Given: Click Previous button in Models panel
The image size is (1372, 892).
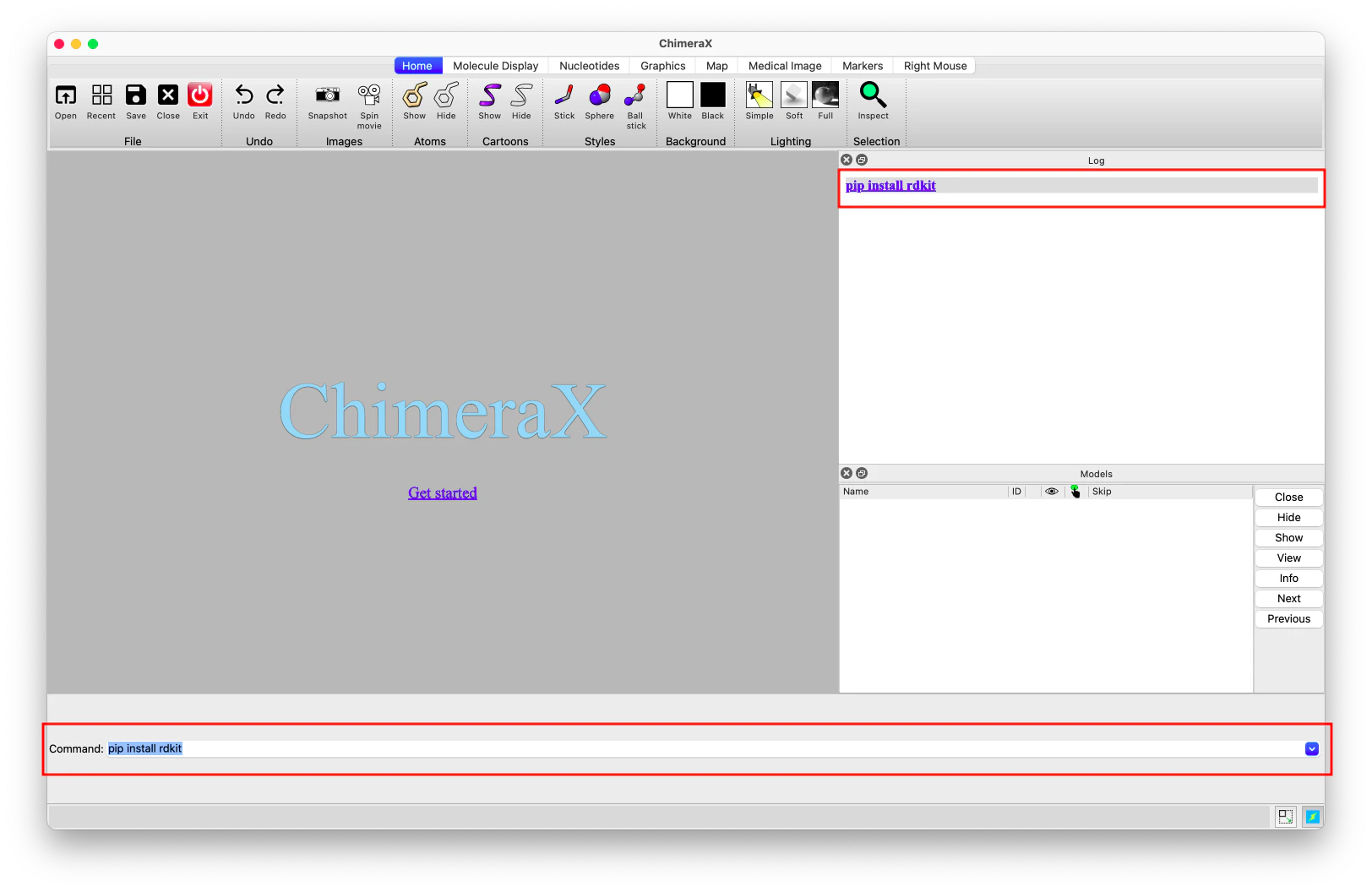Looking at the screenshot, I should (x=1289, y=619).
